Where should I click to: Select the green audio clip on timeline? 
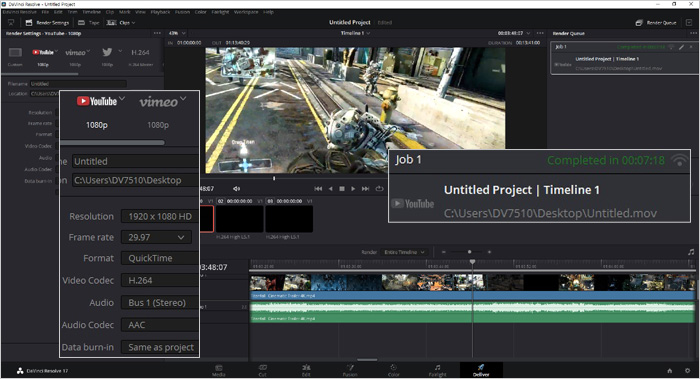[472, 312]
